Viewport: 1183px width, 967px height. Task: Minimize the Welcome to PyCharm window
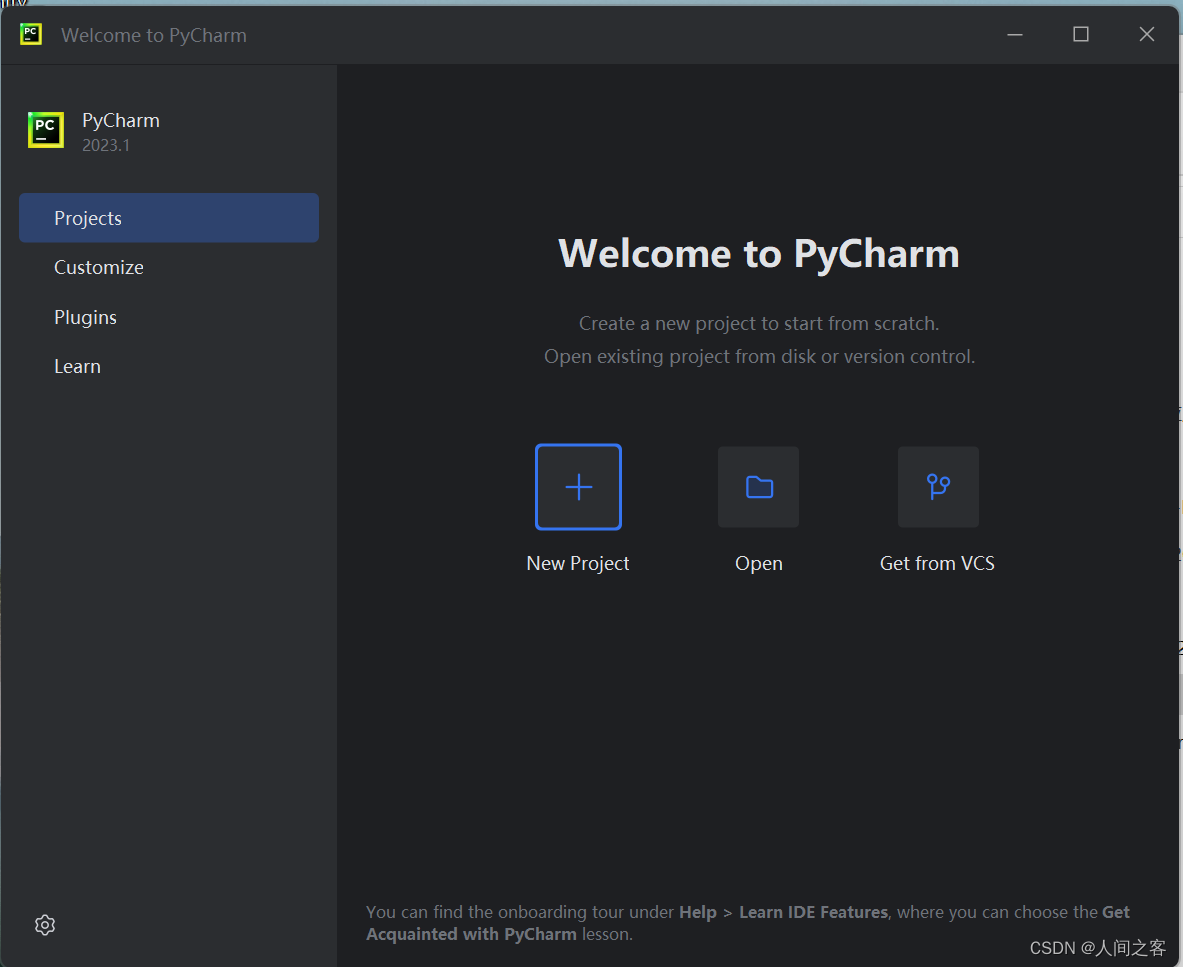pyautogui.click(x=1015, y=35)
